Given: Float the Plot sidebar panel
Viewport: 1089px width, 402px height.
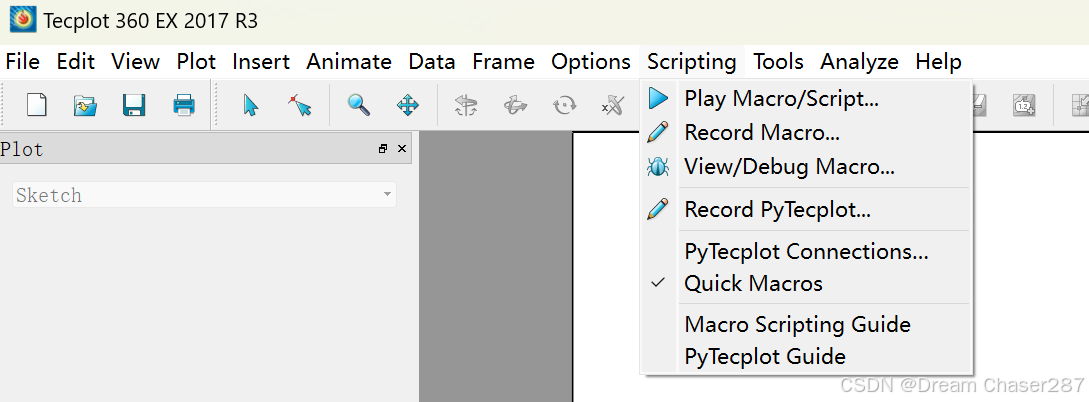Looking at the screenshot, I should tap(383, 149).
